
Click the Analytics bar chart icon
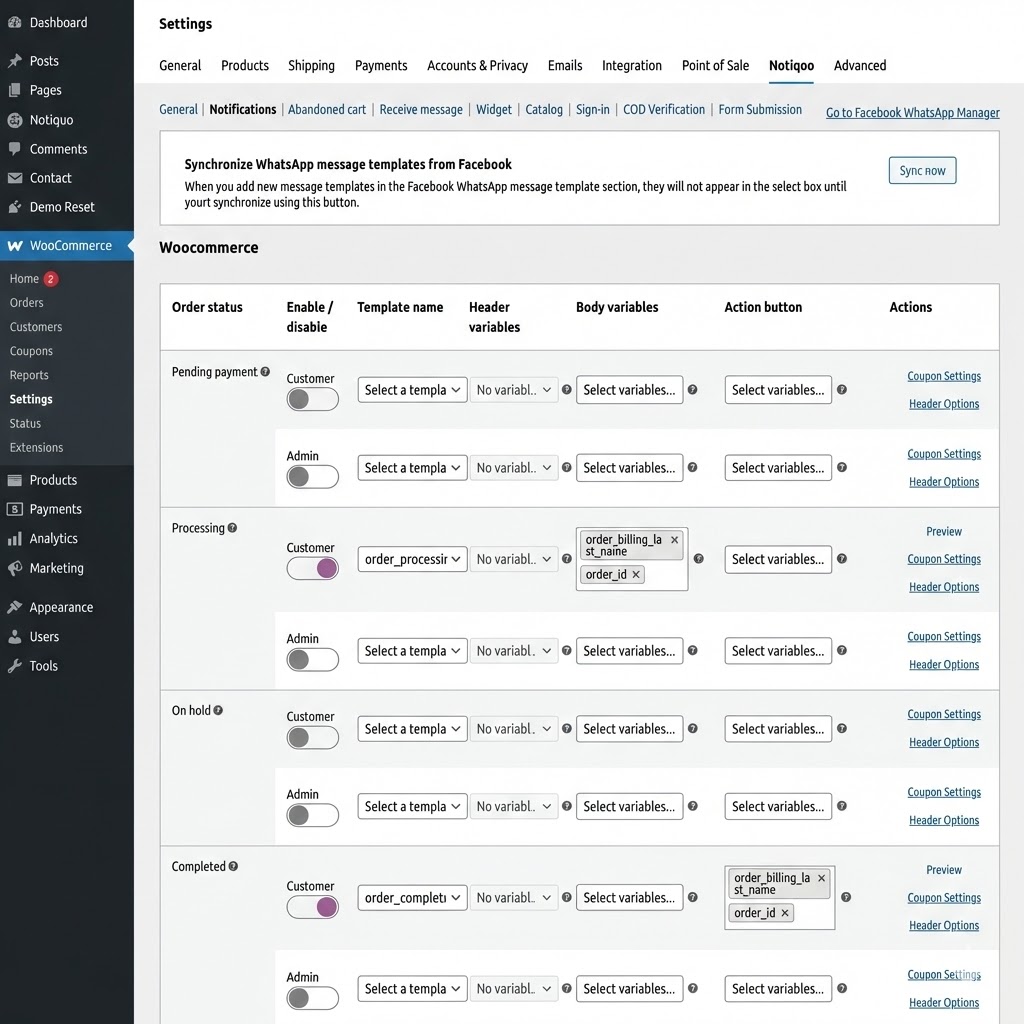pyautogui.click(x=15, y=538)
